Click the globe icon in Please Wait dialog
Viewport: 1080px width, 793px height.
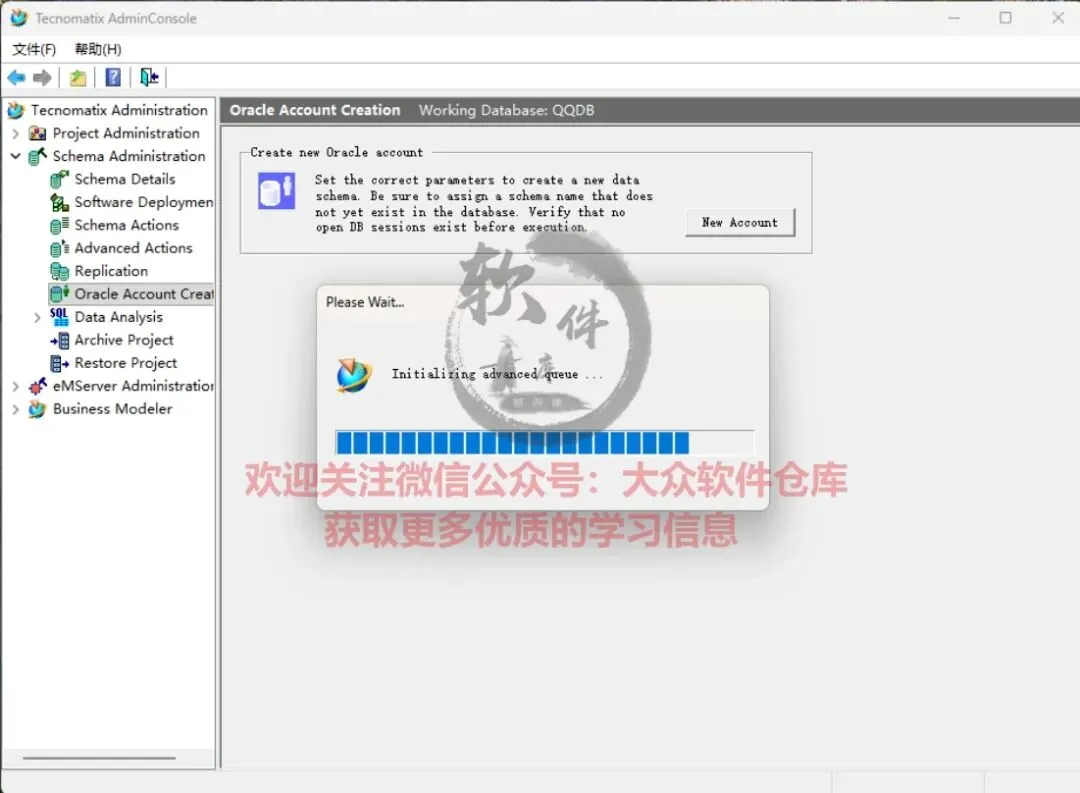(x=354, y=375)
